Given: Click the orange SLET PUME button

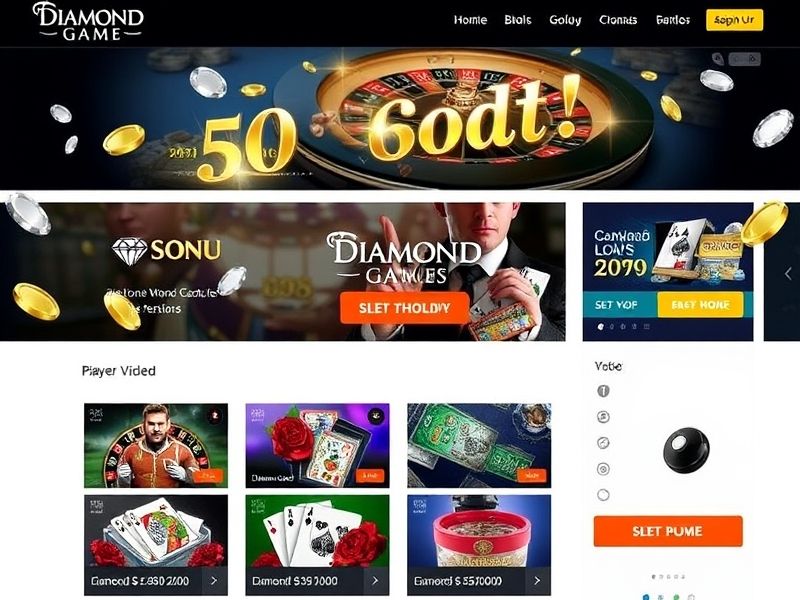Looking at the screenshot, I should pos(668,531).
